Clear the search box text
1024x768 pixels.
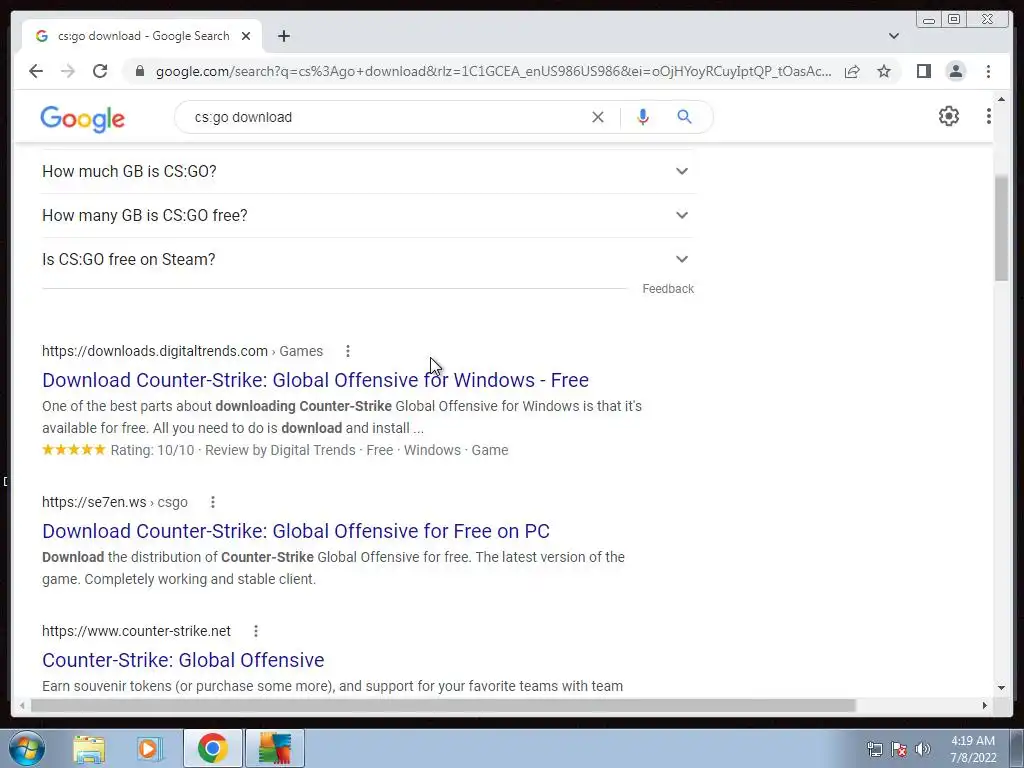(598, 117)
